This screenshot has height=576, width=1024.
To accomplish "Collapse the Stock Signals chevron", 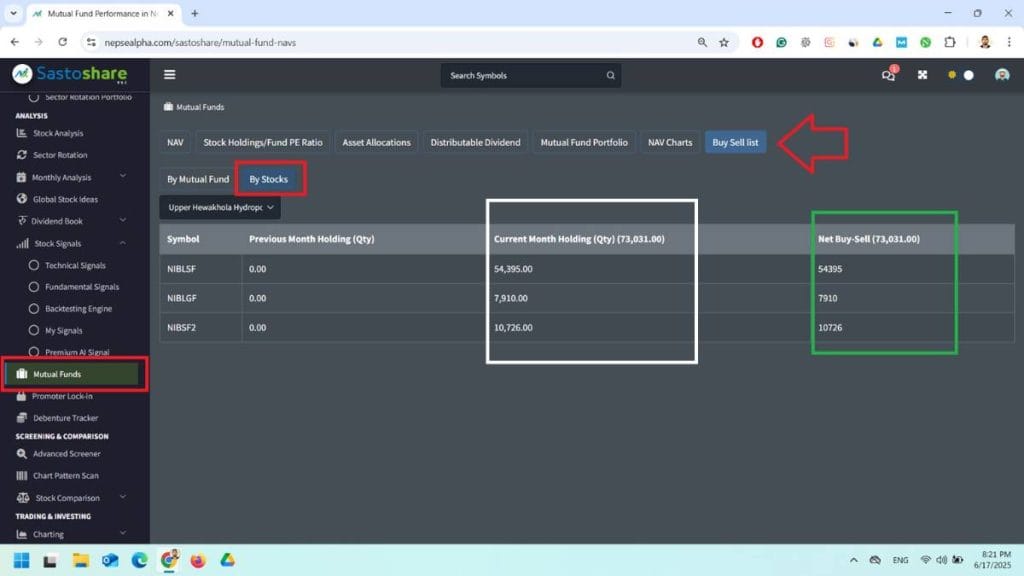I will coord(123,242).
